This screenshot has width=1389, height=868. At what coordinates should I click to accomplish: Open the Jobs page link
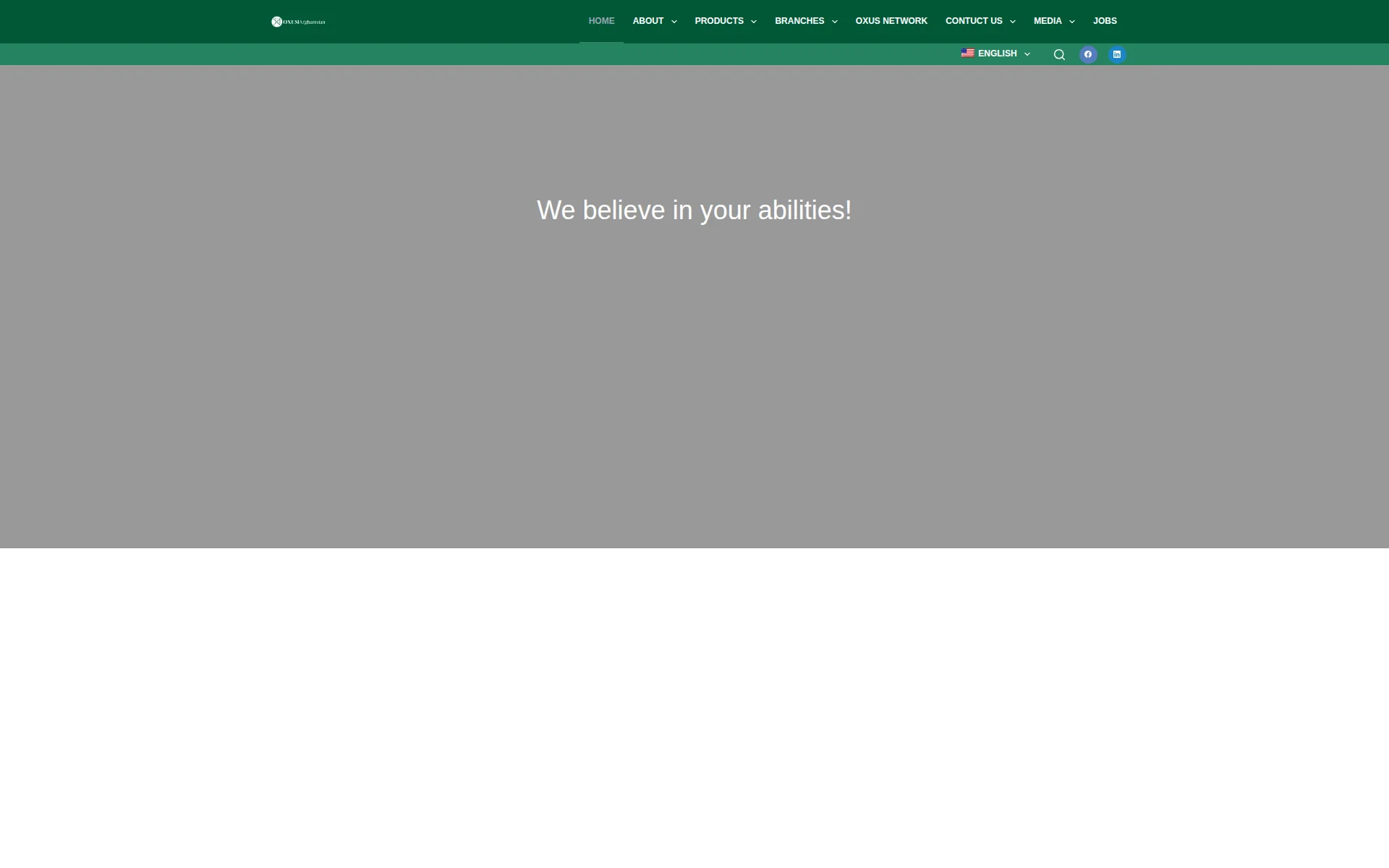click(x=1105, y=21)
